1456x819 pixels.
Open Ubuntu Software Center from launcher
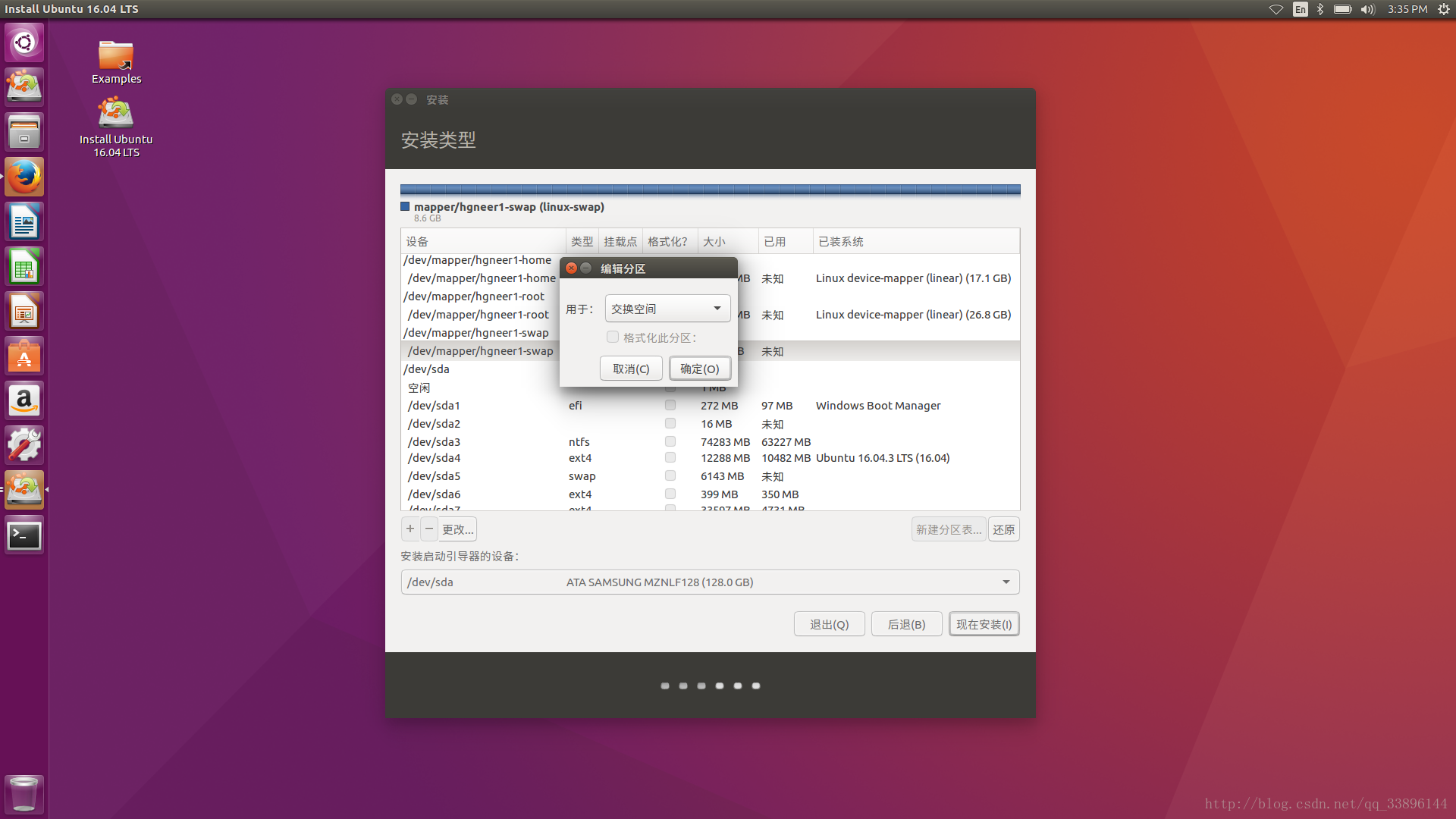pos(24,356)
